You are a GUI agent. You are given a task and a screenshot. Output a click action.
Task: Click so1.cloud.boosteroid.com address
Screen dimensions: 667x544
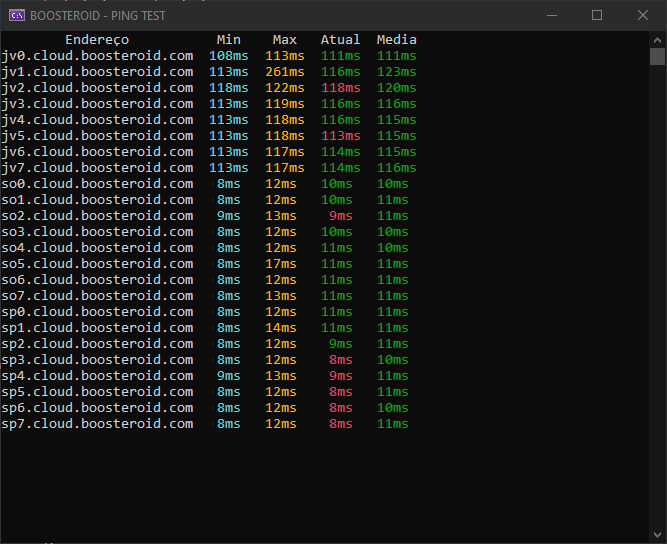tap(97, 200)
